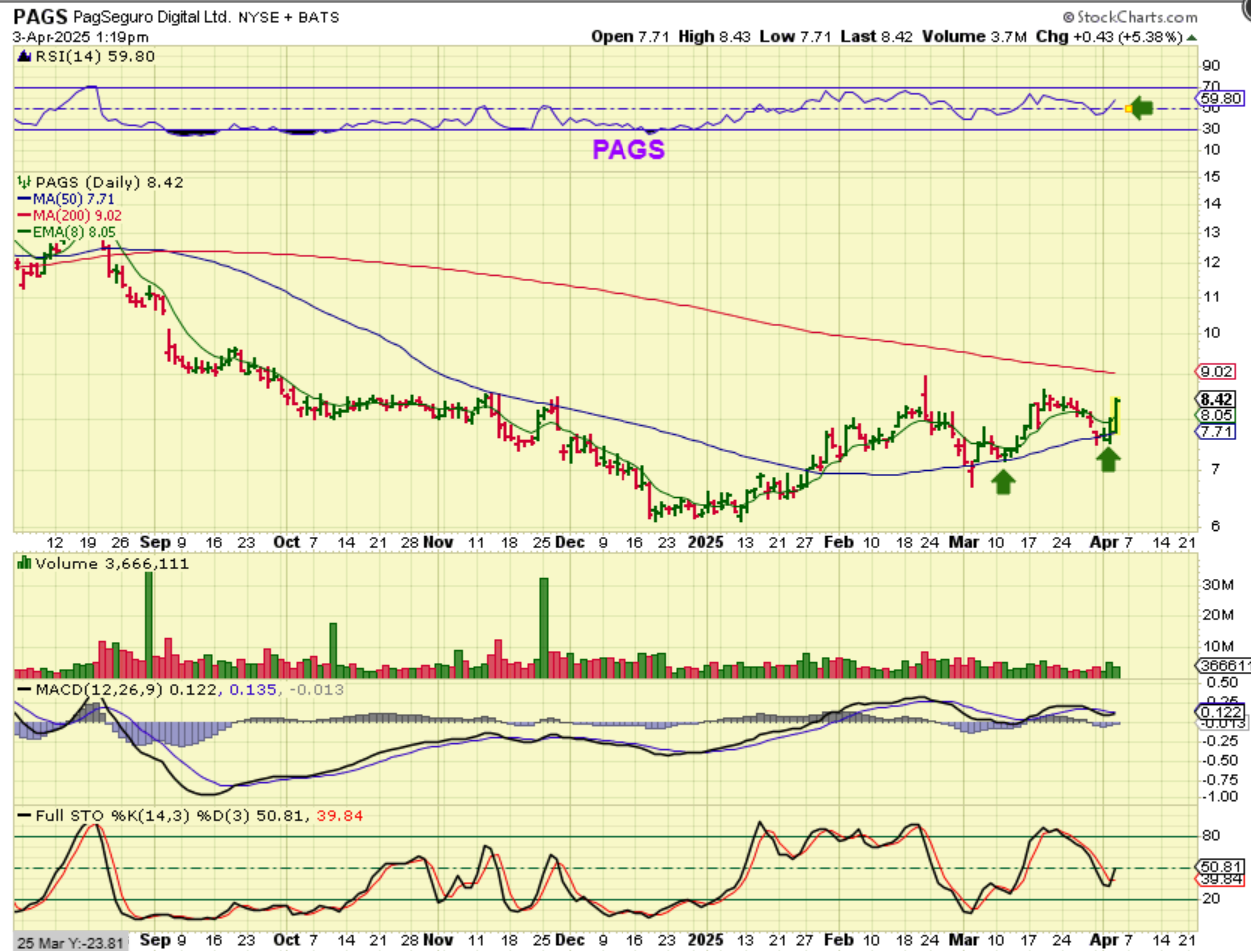
Task: Click the PAGS ticker symbol in the header
Action: [x=39, y=17]
